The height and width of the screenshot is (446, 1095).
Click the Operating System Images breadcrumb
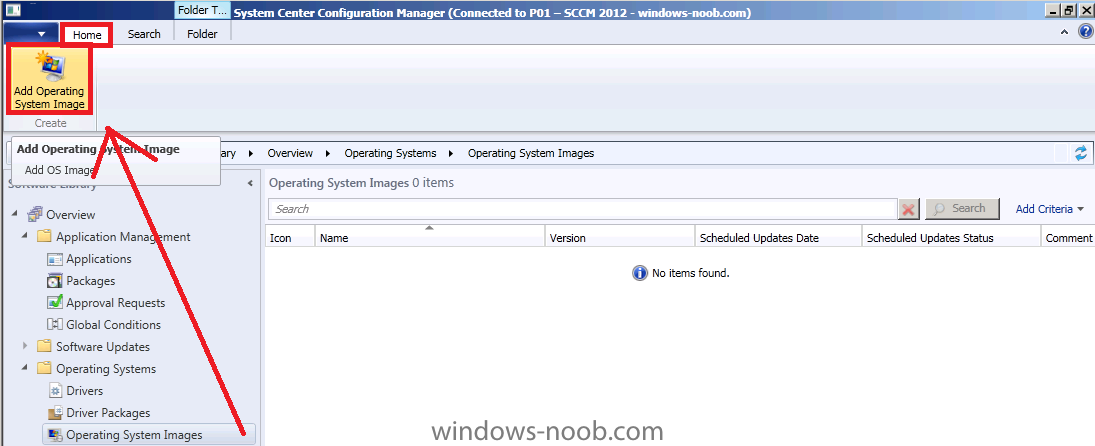pyautogui.click(x=531, y=153)
